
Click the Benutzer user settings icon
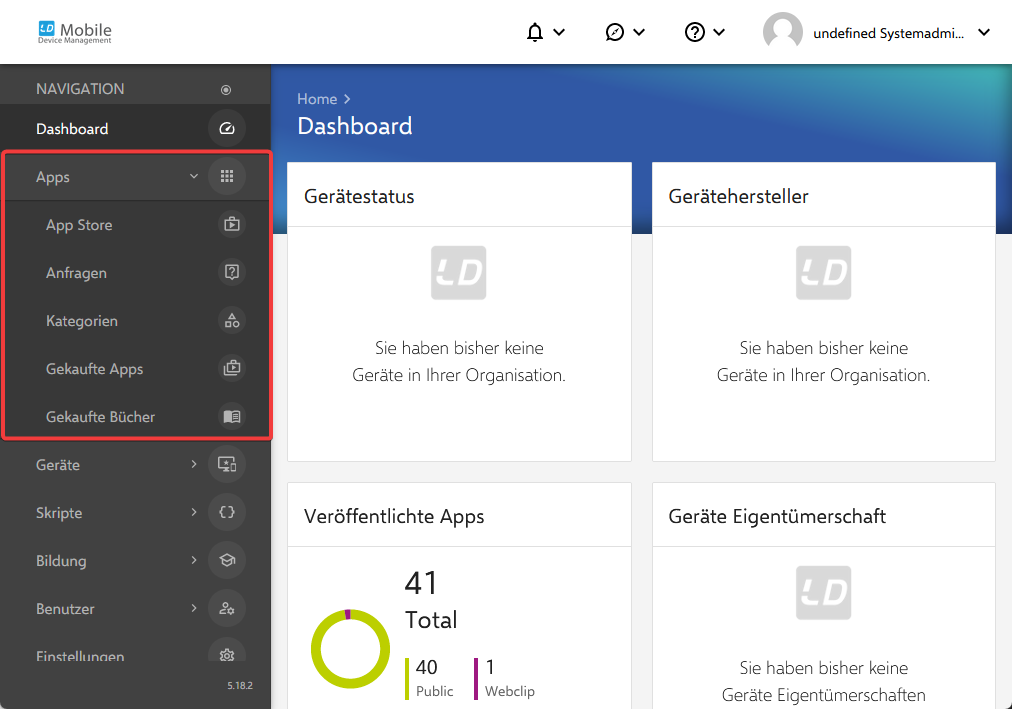(227, 608)
